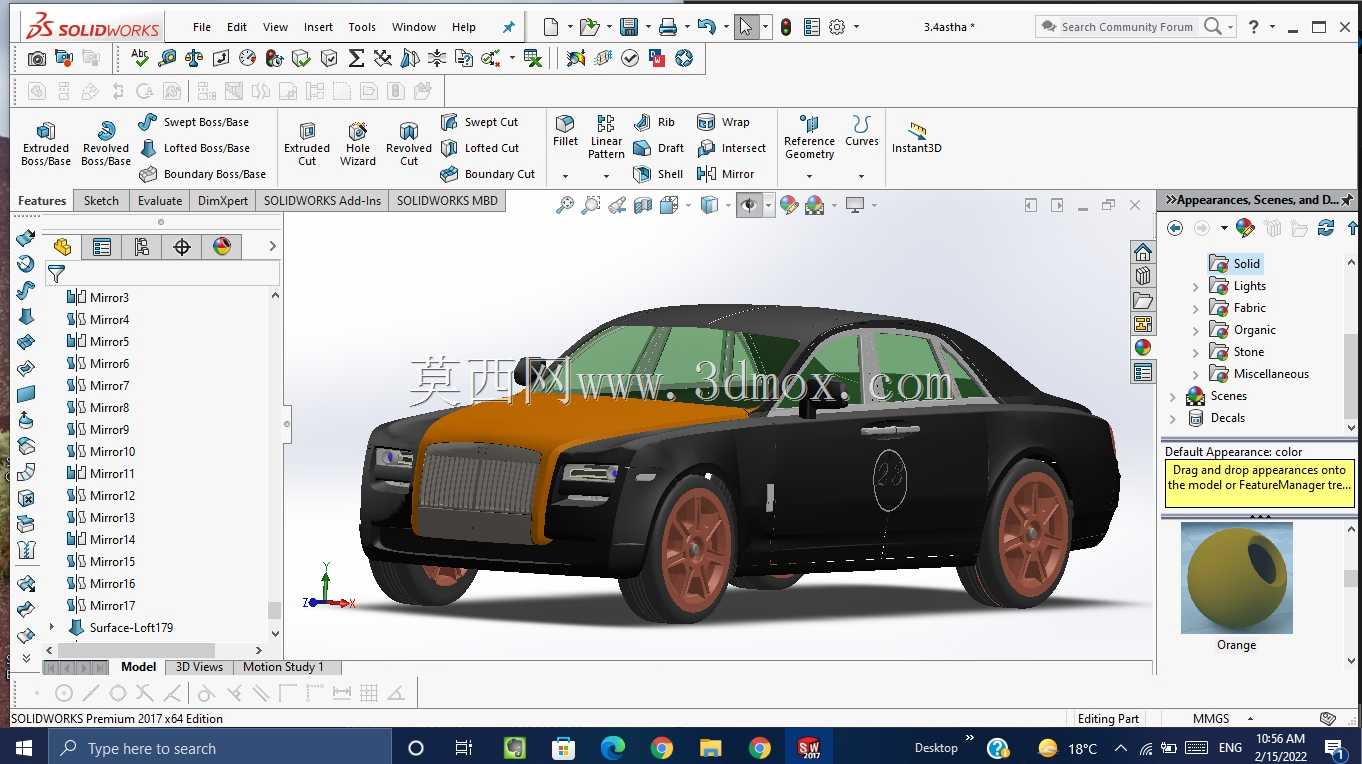Expand the FeatureManager tabs arrow

coord(272,246)
